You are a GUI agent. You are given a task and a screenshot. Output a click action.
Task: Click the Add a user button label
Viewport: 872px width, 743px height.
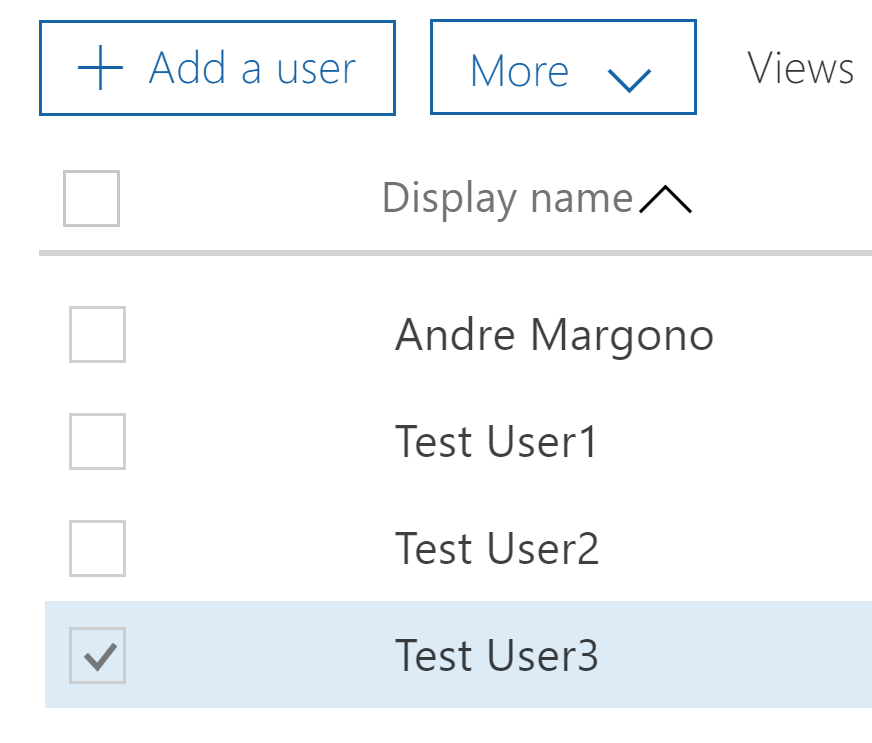pos(252,69)
